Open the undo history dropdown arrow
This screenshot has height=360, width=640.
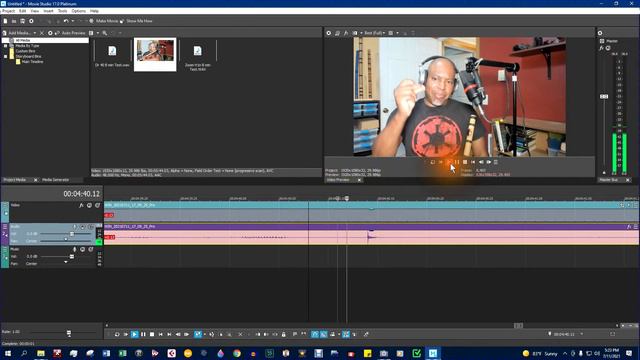73,21
